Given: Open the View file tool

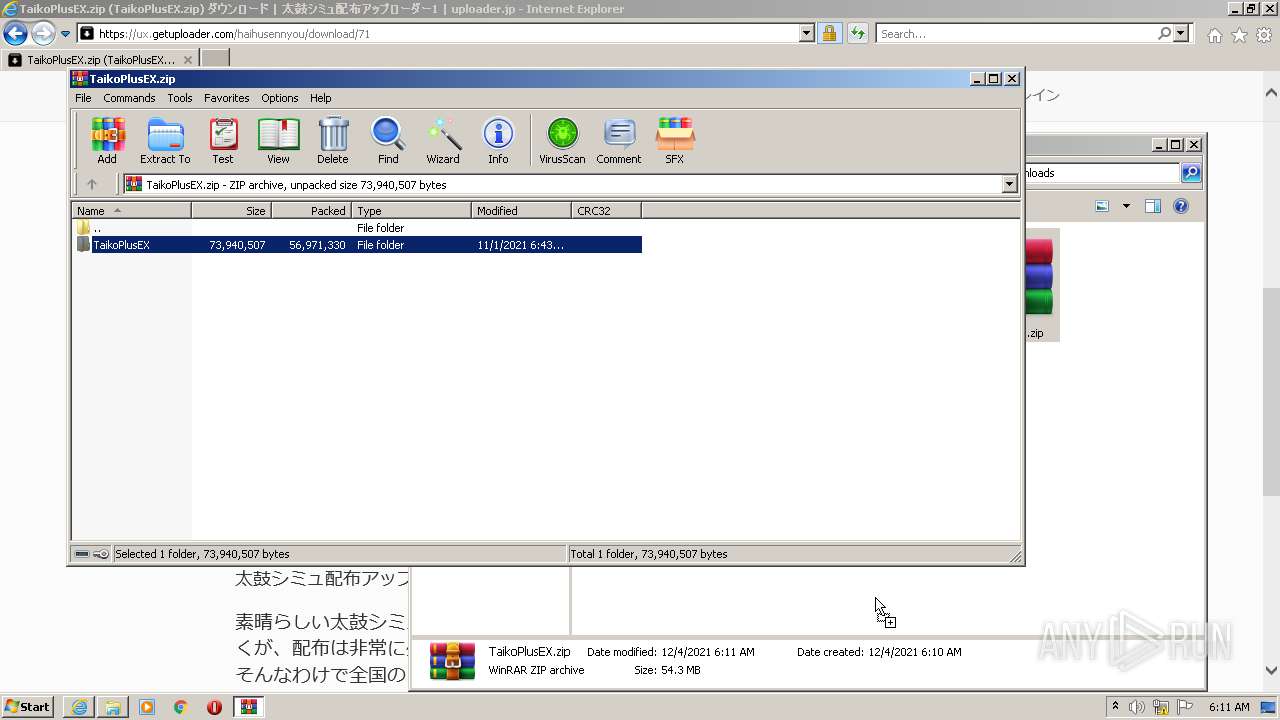Looking at the screenshot, I should tap(278, 140).
